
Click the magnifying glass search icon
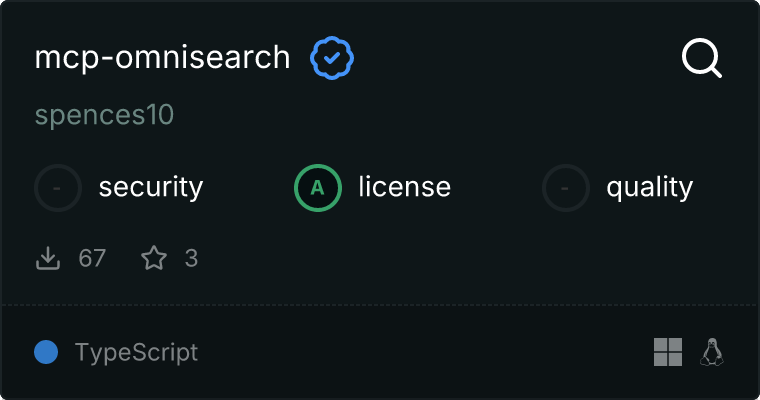pos(701,59)
